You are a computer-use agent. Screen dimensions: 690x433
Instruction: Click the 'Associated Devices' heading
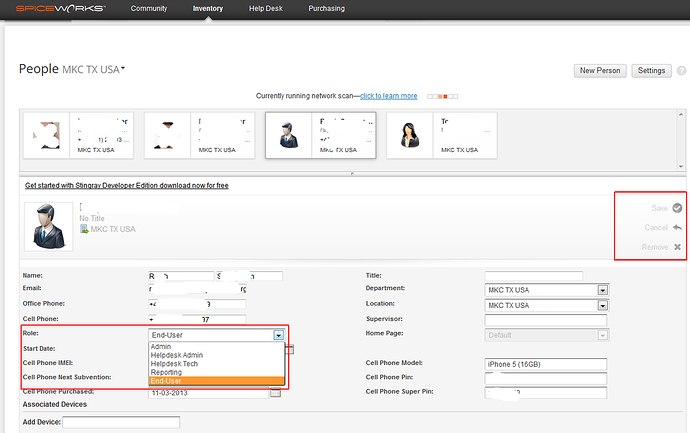click(x=55, y=404)
